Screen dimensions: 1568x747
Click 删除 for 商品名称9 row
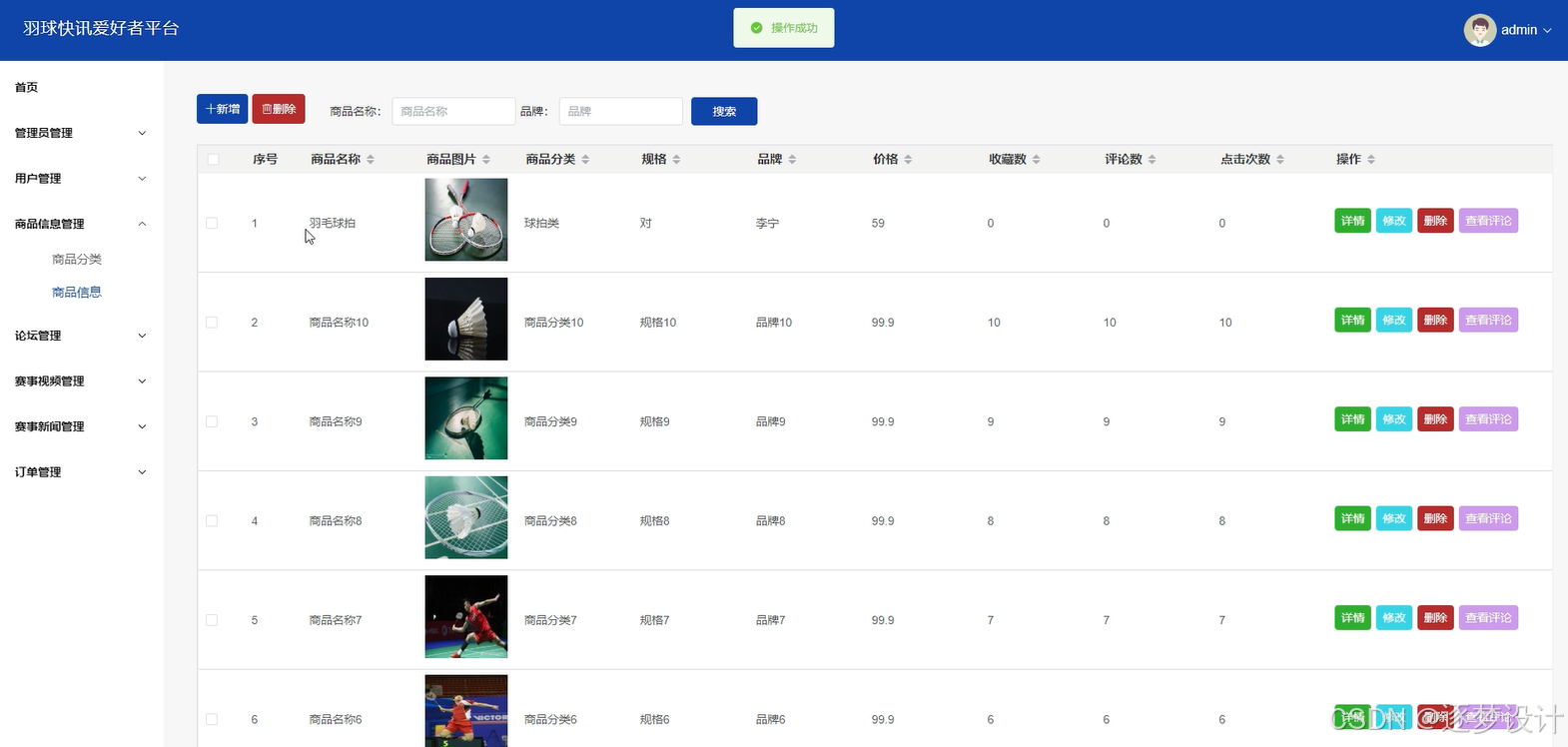click(1435, 419)
